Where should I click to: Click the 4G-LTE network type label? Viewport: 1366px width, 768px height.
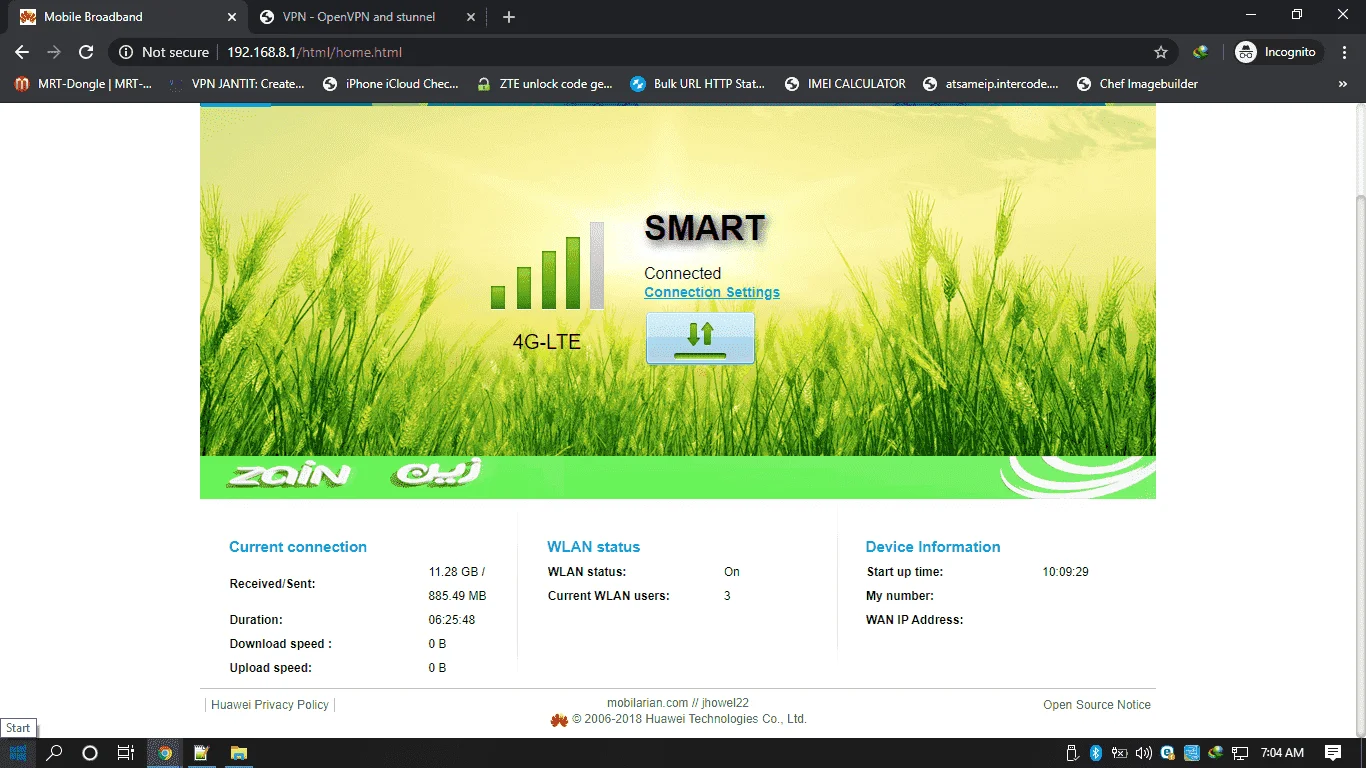tap(547, 342)
